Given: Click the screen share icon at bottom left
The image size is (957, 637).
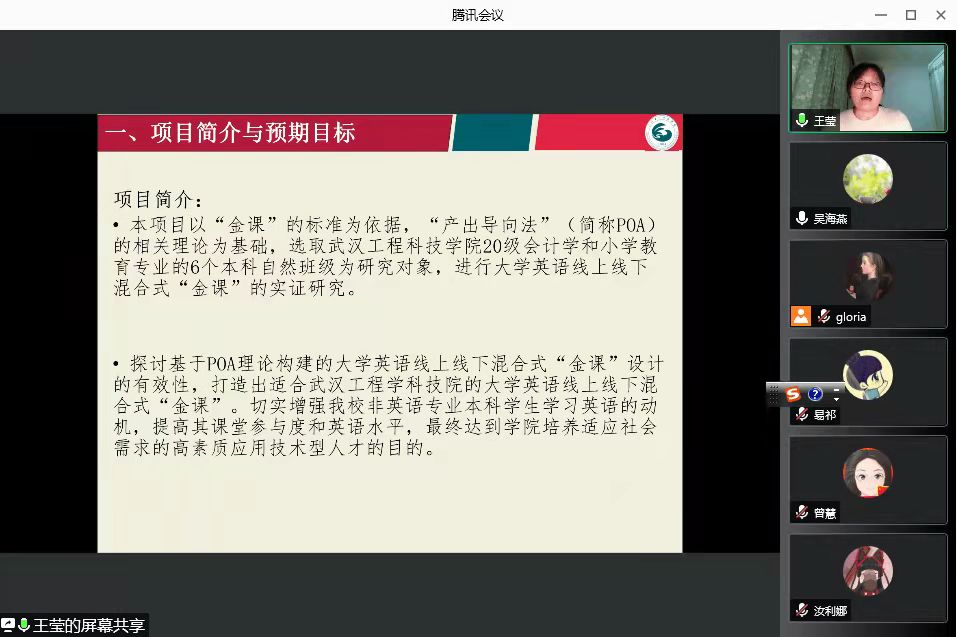Looking at the screenshot, I should (x=8, y=625).
